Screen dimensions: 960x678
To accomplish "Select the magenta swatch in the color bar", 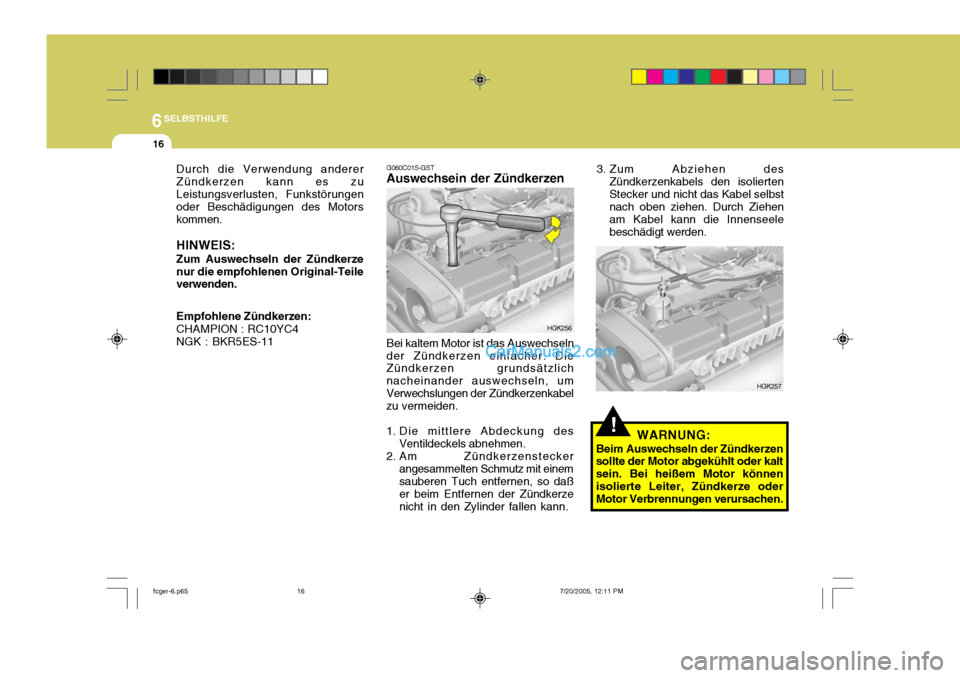I will [654, 77].
